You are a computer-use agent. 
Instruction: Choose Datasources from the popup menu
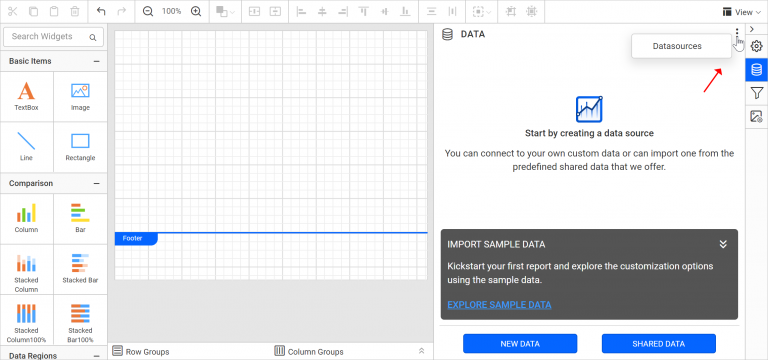pyautogui.click(x=681, y=46)
